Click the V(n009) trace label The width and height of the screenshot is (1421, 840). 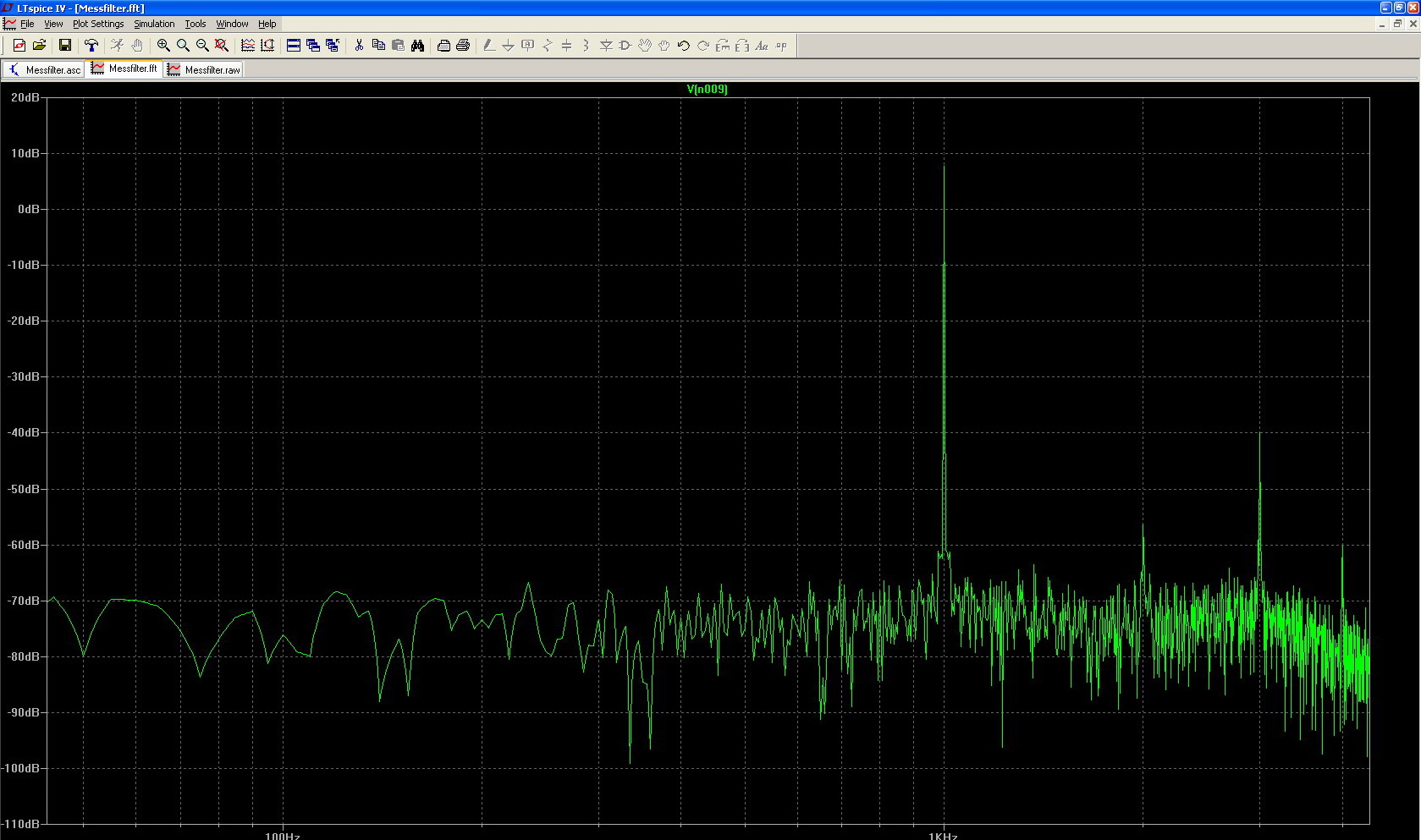point(707,89)
